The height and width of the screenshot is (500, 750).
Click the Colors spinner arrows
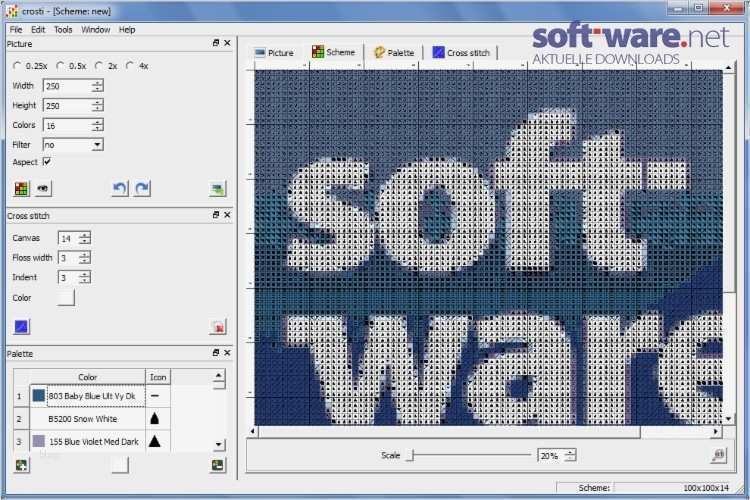(98, 125)
